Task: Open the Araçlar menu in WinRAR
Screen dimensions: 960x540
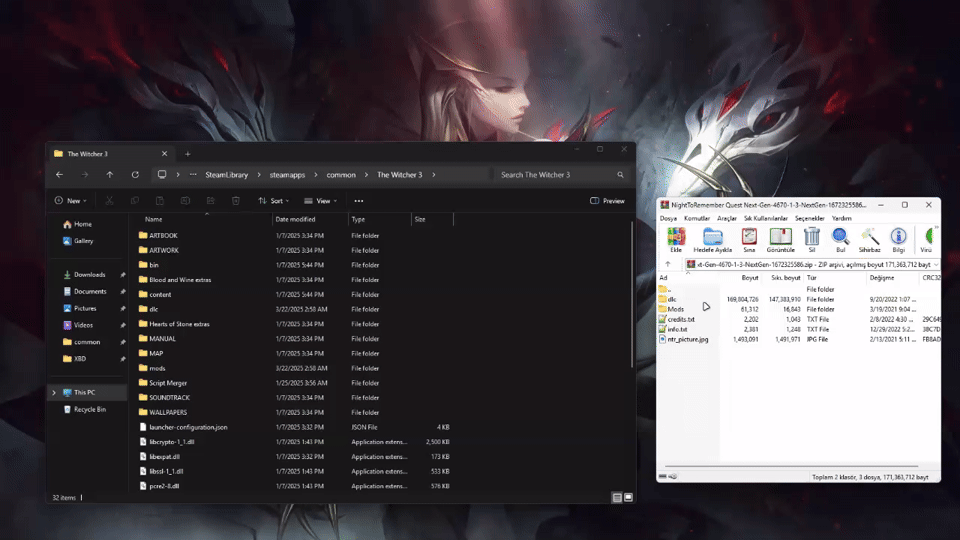Action: click(x=727, y=218)
